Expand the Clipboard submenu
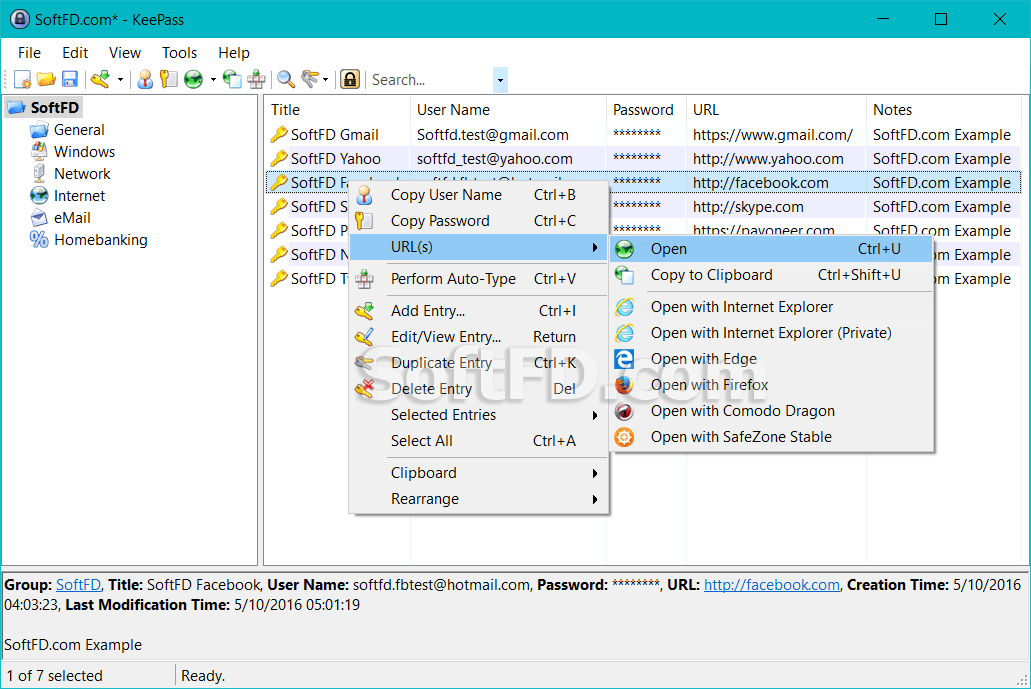This screenshot has width=1031, height=689. pyautogui.click(x=478, y=473)
